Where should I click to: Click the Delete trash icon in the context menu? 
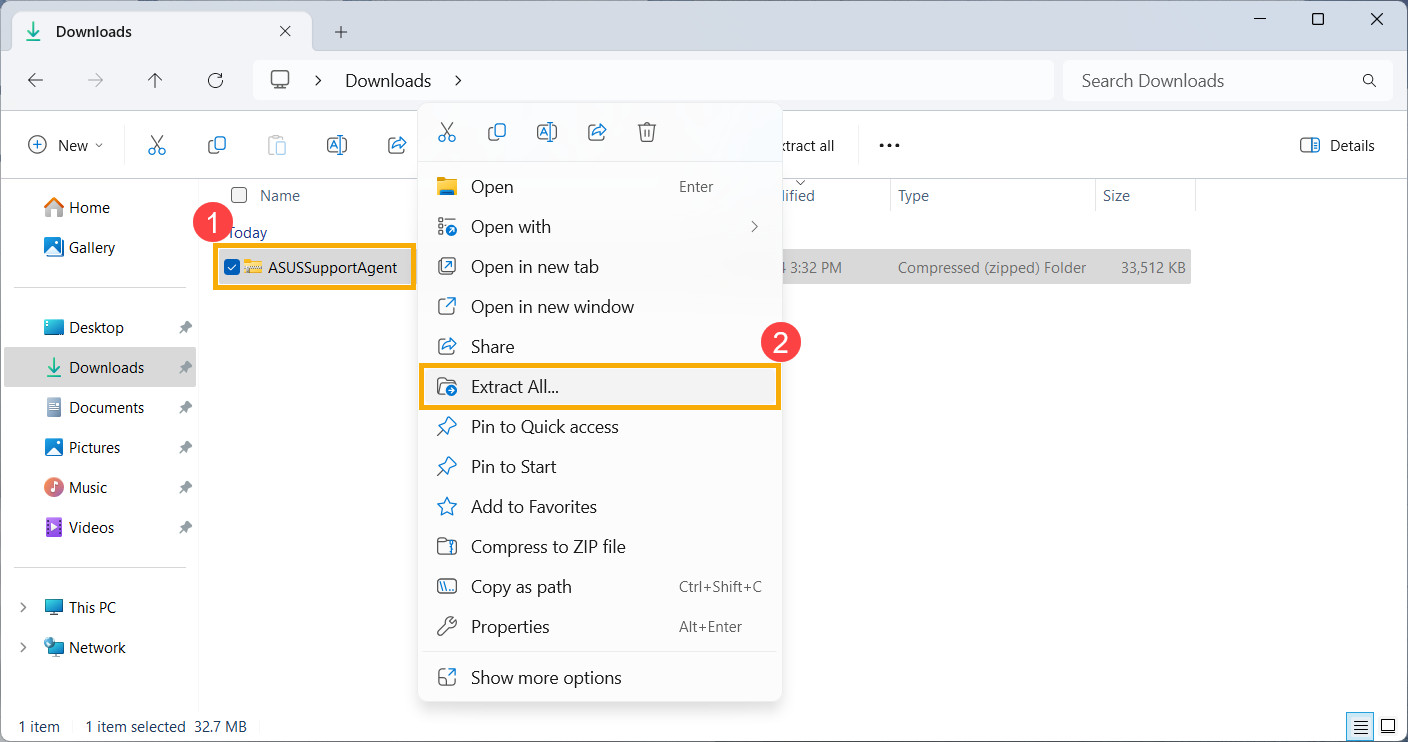(647, 132)
